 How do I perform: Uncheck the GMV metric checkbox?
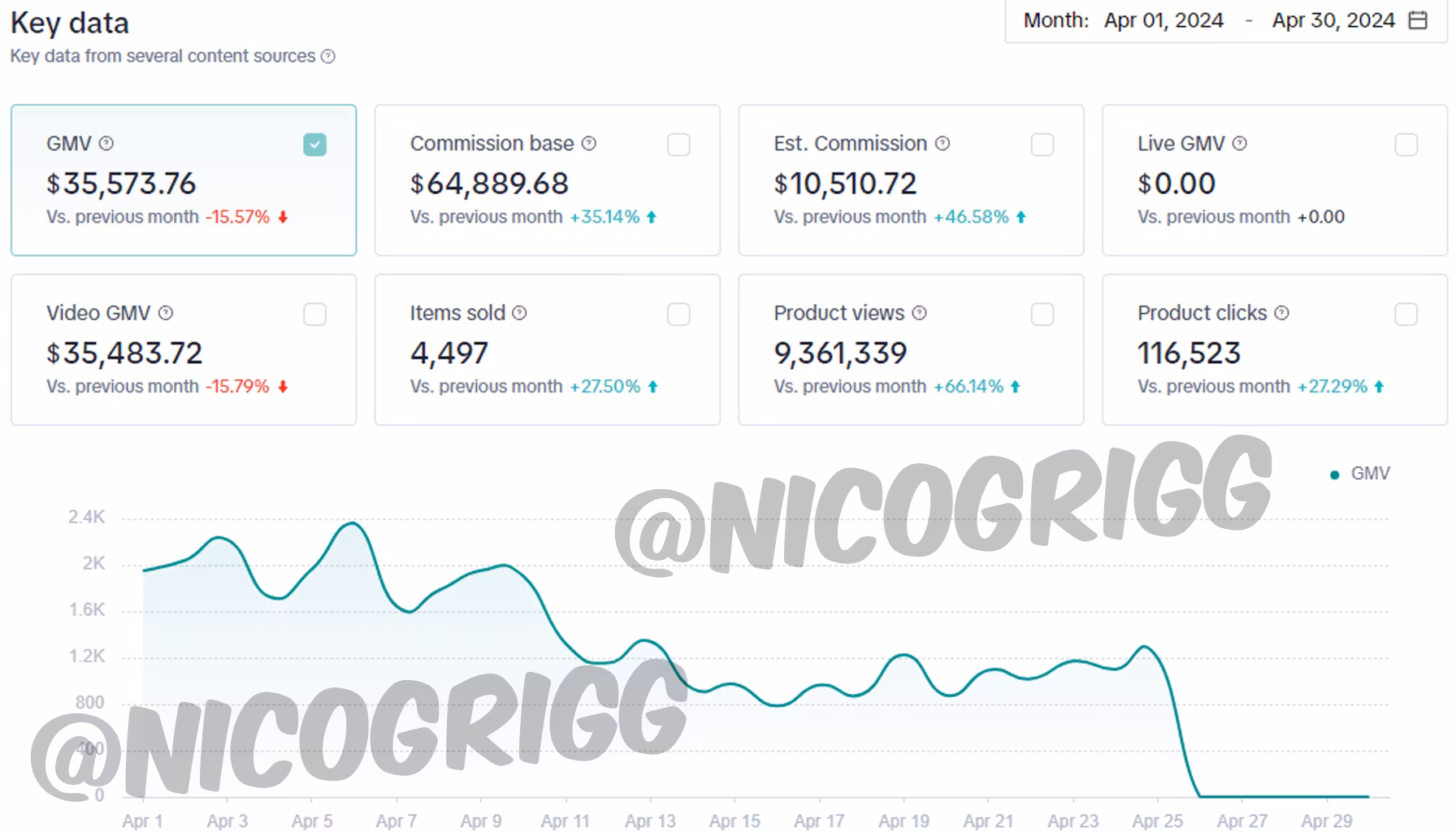(314, 145)
